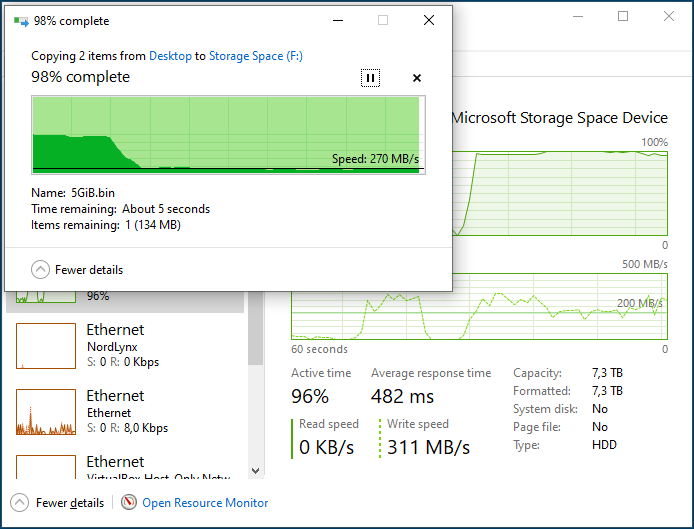This screenshot has height=529, width=694.
Task: Click the scroll down arrow in sidebar
Action: (255, 471)
